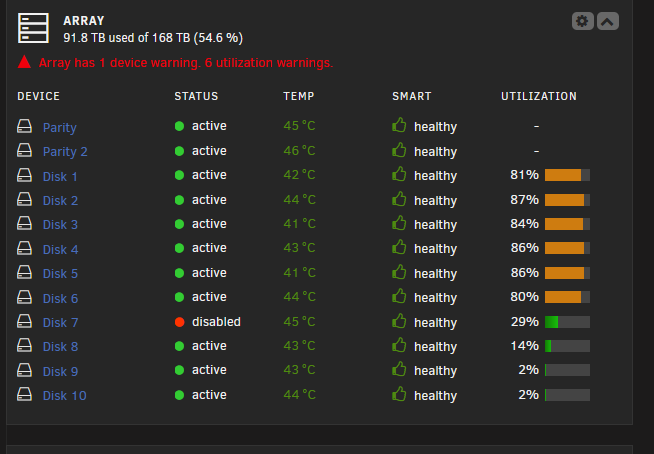Click the SMART column header
This screenshot has width=654, height=454.
(412, 96)
